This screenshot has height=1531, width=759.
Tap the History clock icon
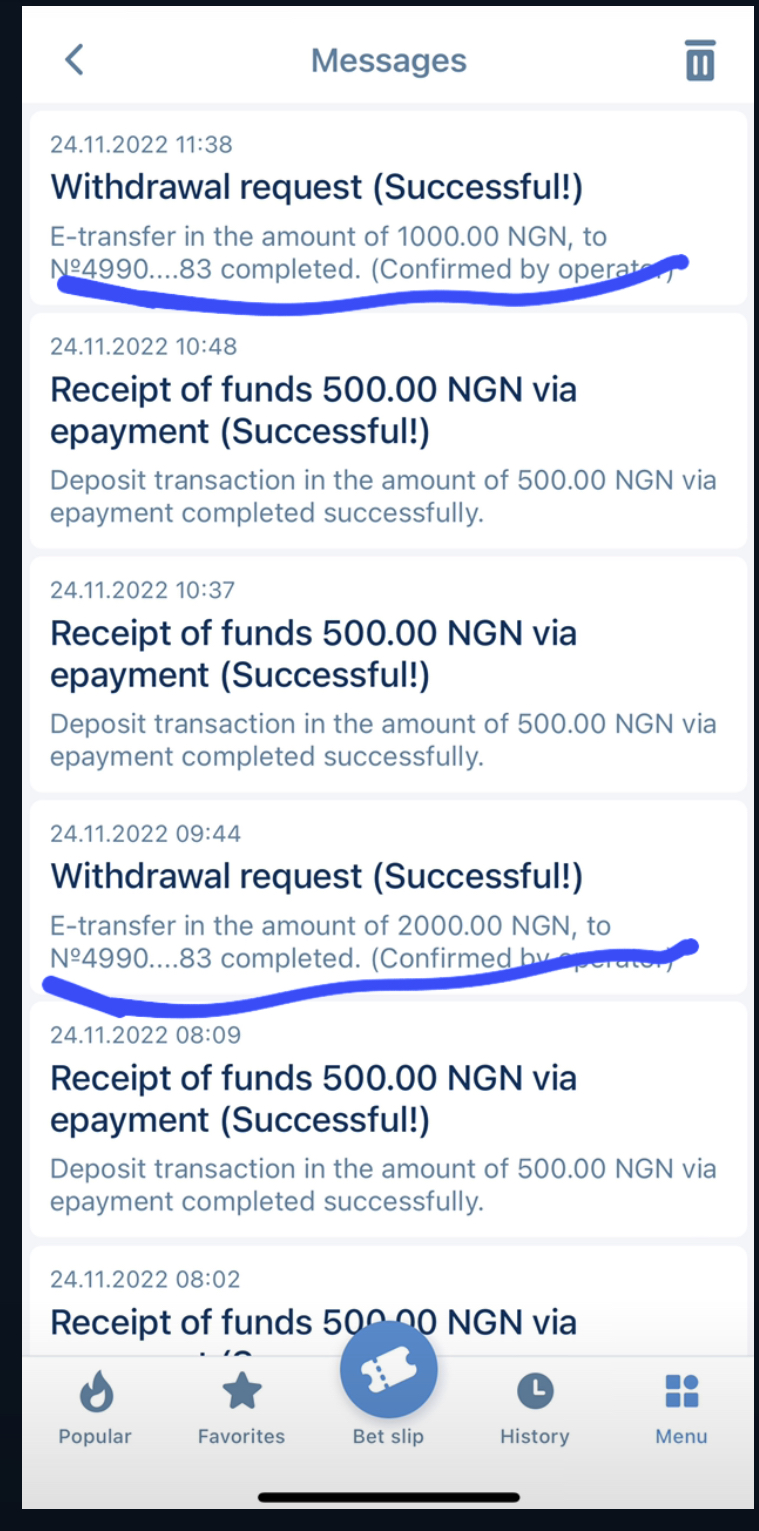click(535, 1391)
